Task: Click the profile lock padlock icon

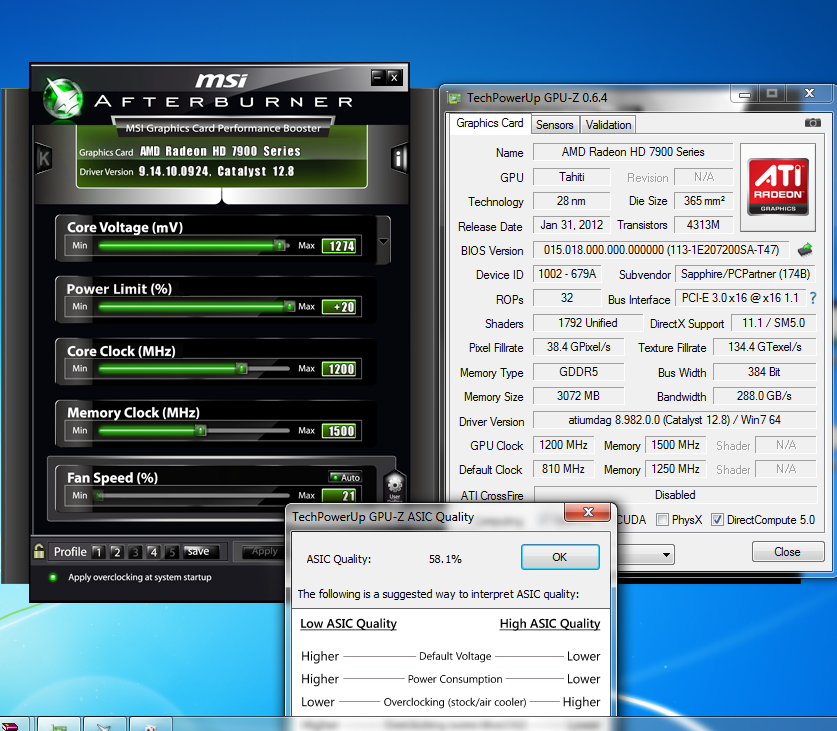Action: [x=39, y=551]
